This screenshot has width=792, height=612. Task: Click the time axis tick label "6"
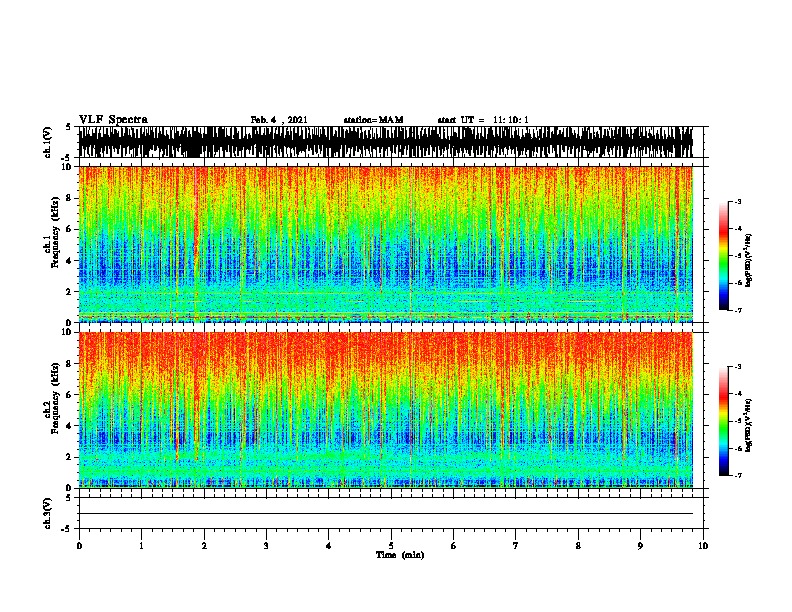pos(454,546)
